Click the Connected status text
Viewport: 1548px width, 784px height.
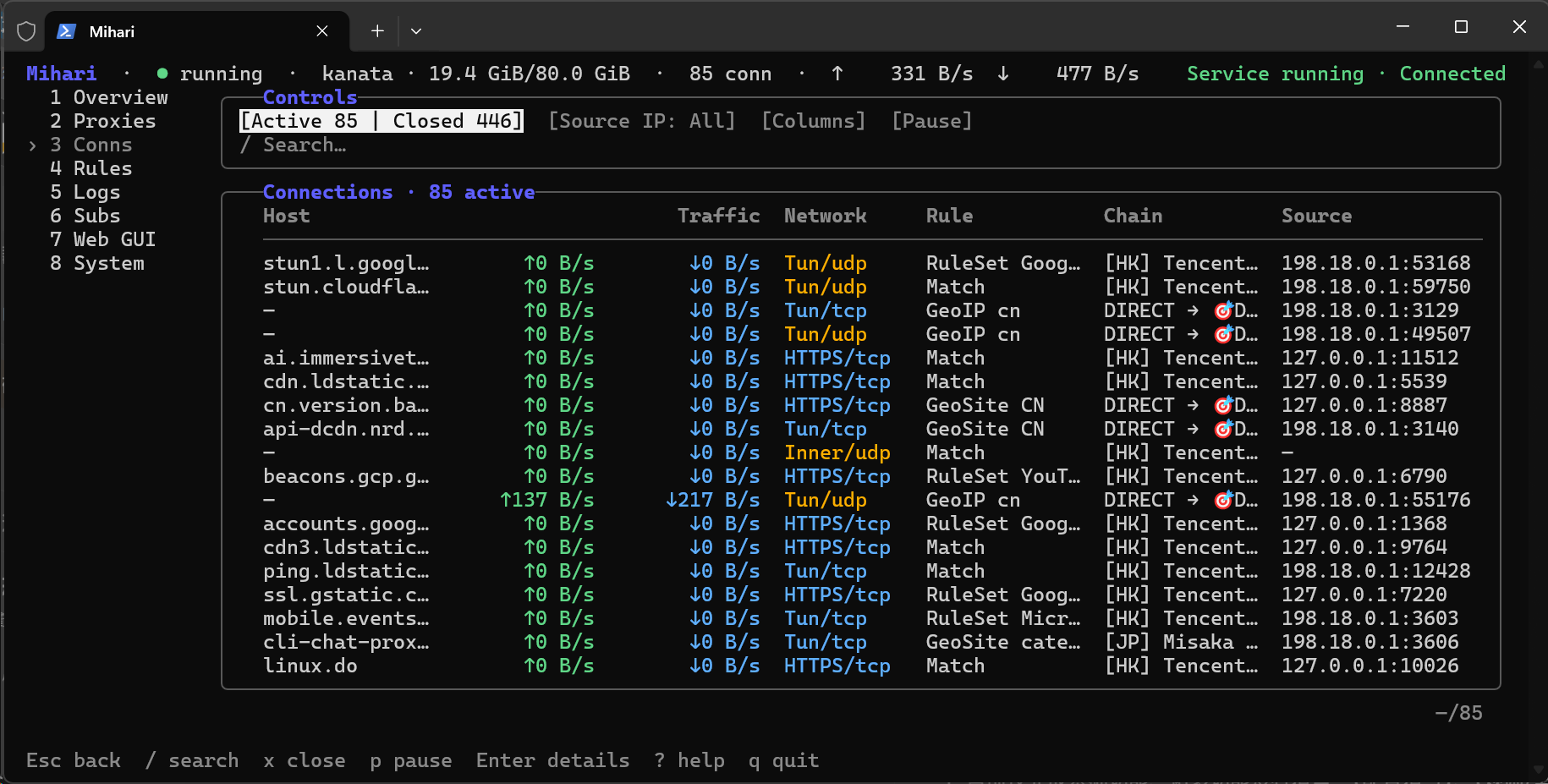point(1453,74)
